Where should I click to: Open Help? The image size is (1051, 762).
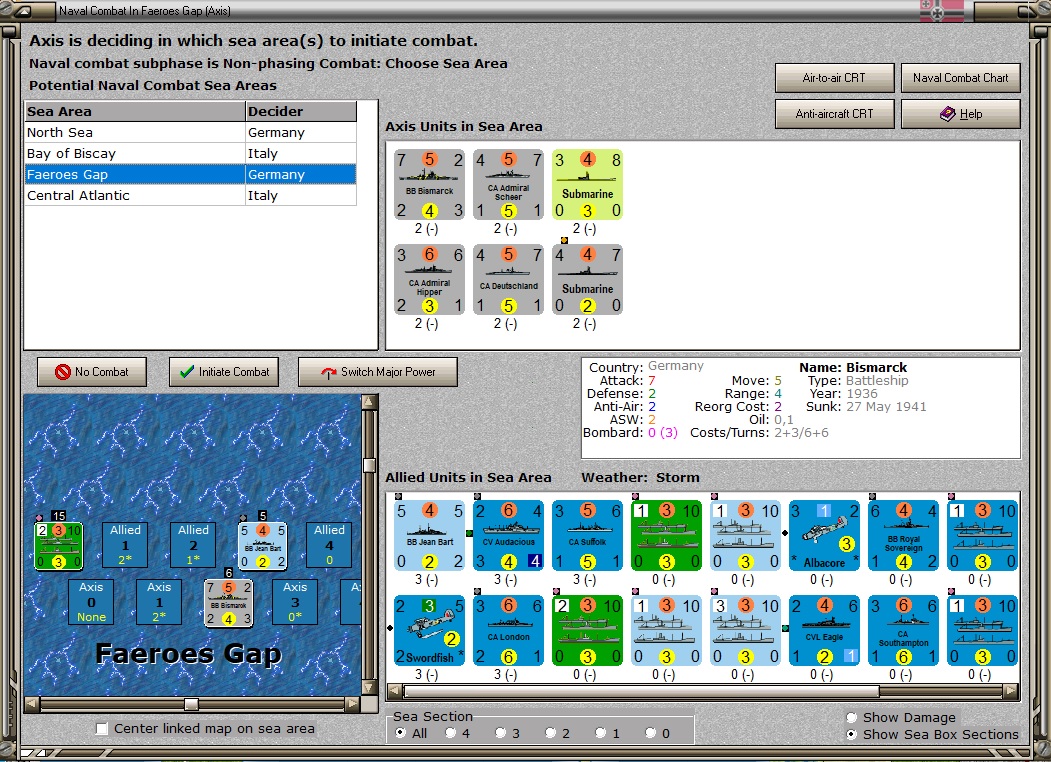click(x=961, y=114)
